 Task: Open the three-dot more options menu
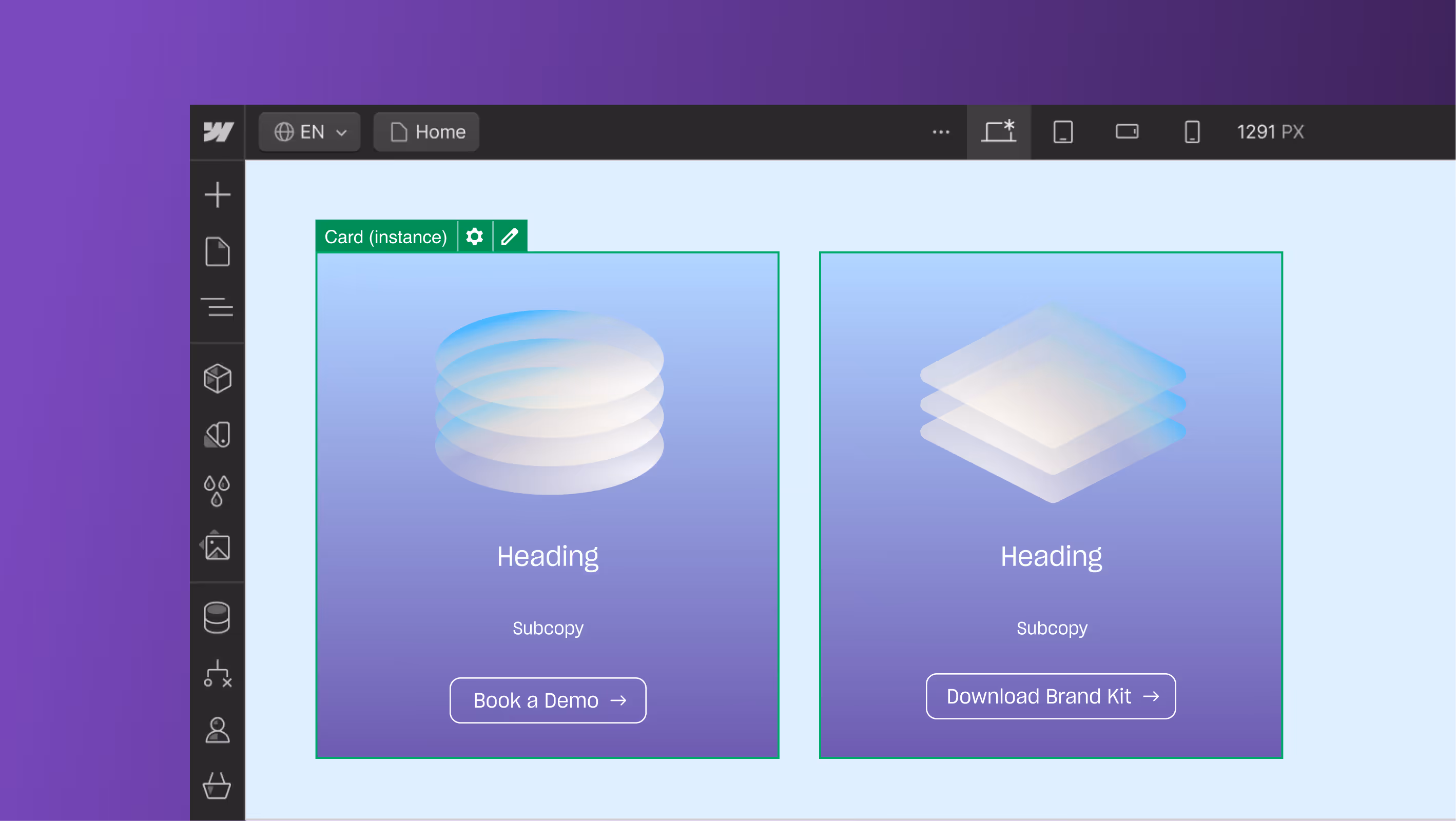click(941, 132)
